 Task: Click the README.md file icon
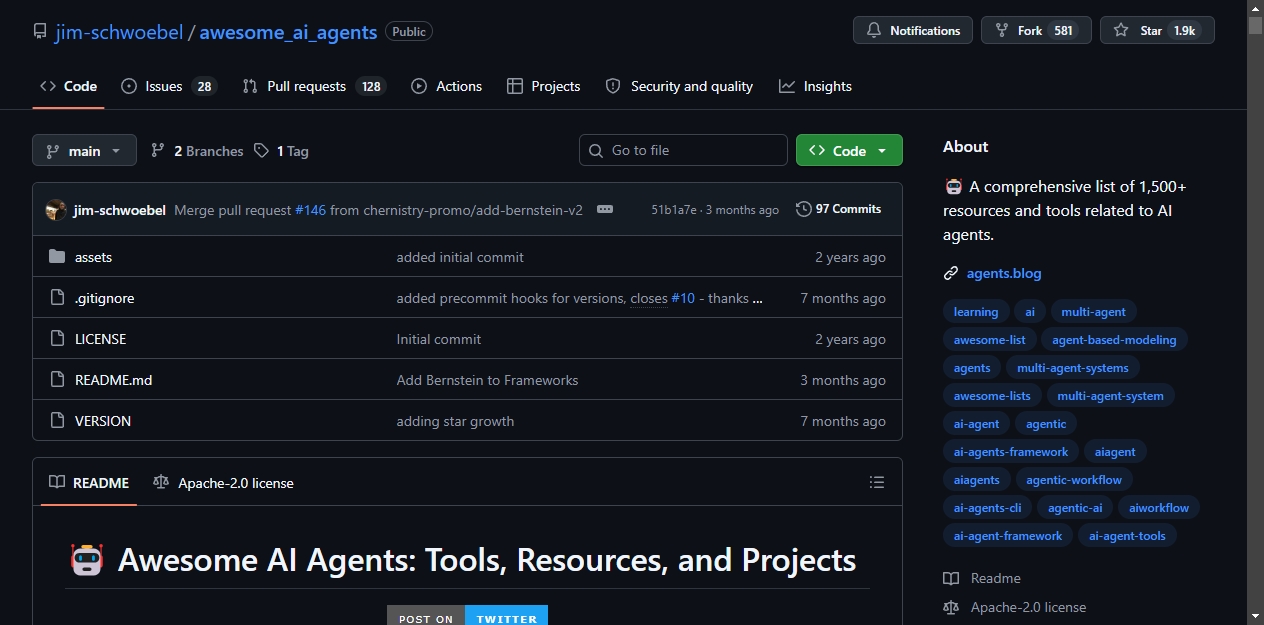tap(57, 380)
